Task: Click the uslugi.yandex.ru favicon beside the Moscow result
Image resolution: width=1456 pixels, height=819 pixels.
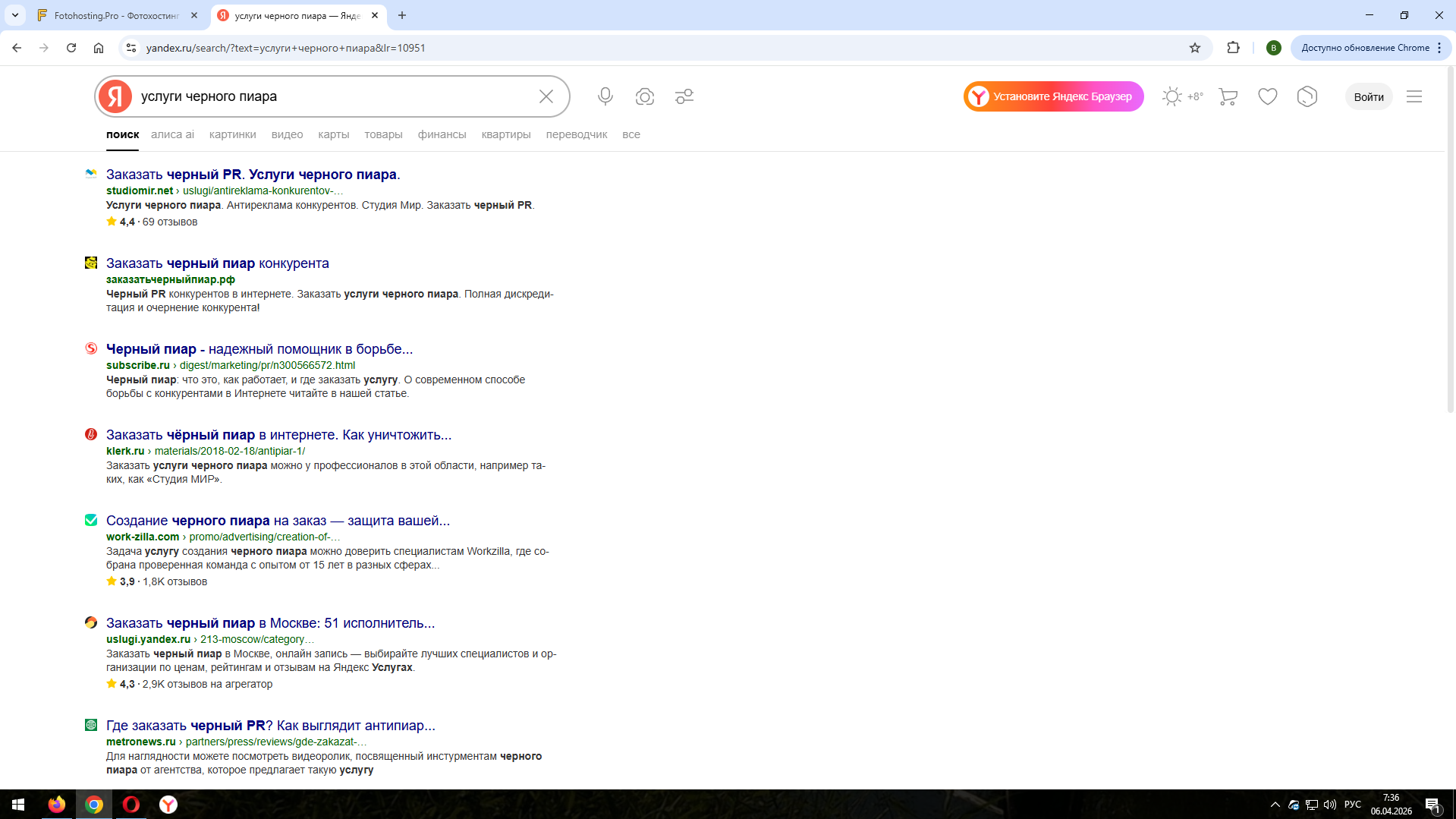Action: click(91, 622)
